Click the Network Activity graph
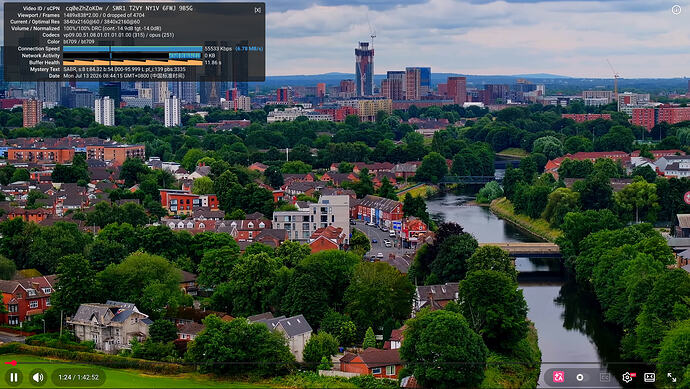 click(x=132, y=56)
